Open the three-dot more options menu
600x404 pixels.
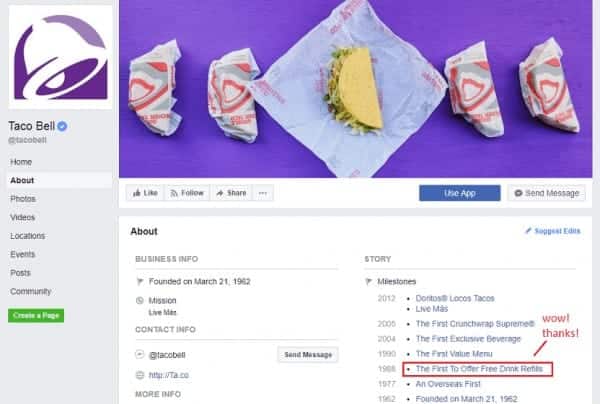(x=263, y=193)
